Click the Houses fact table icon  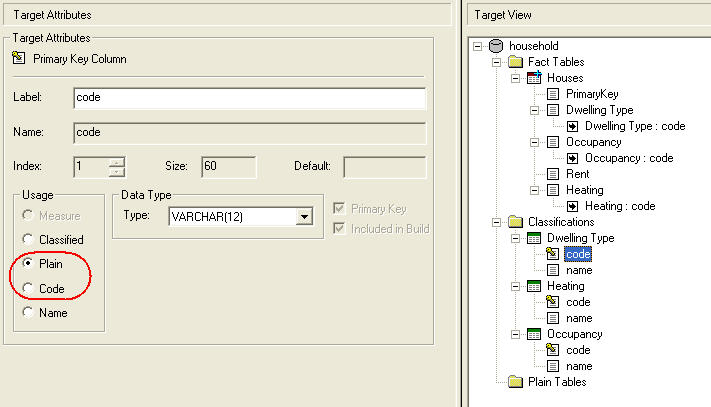point(534,78)
